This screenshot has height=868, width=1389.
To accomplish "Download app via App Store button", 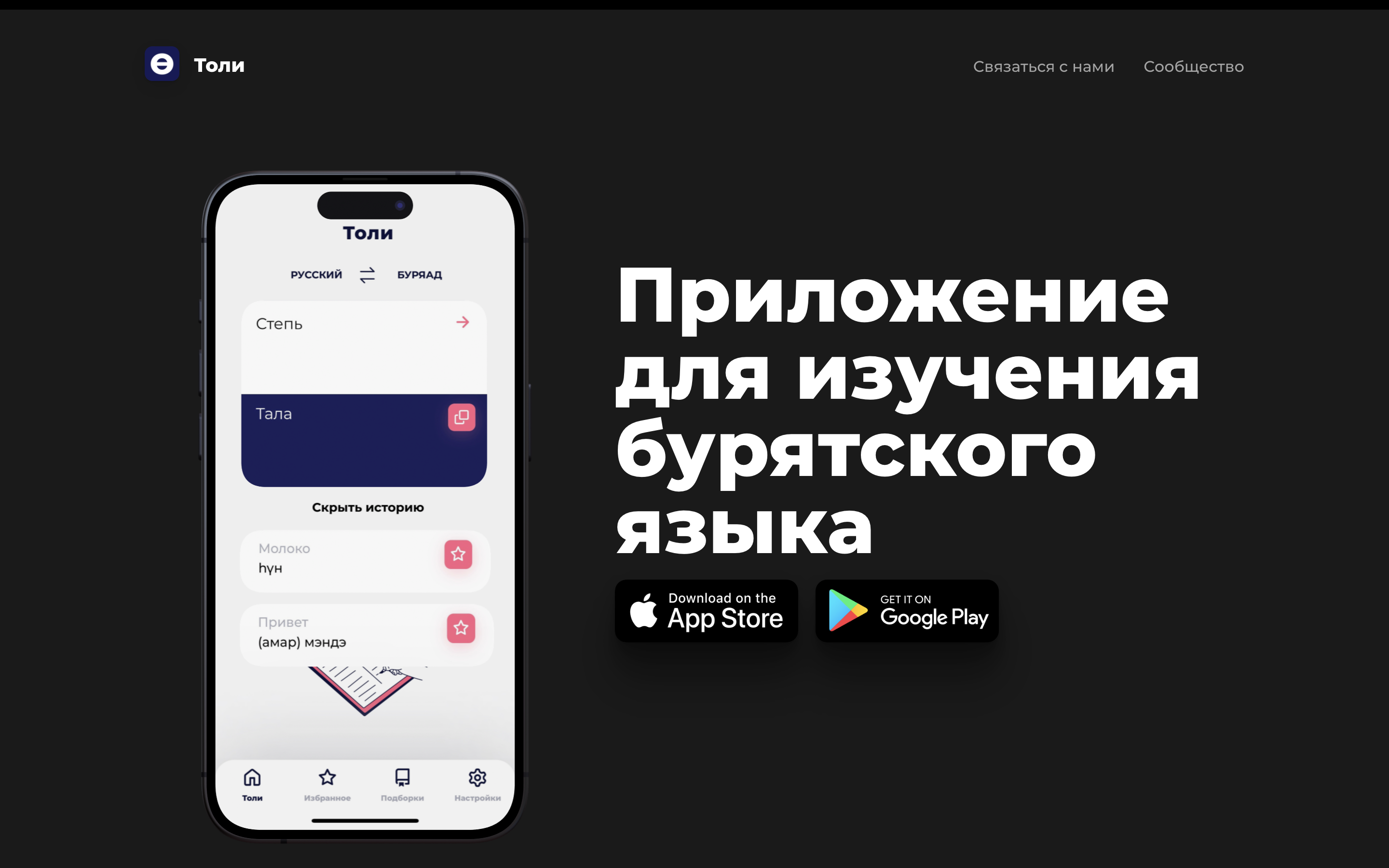I will point(704,611).
